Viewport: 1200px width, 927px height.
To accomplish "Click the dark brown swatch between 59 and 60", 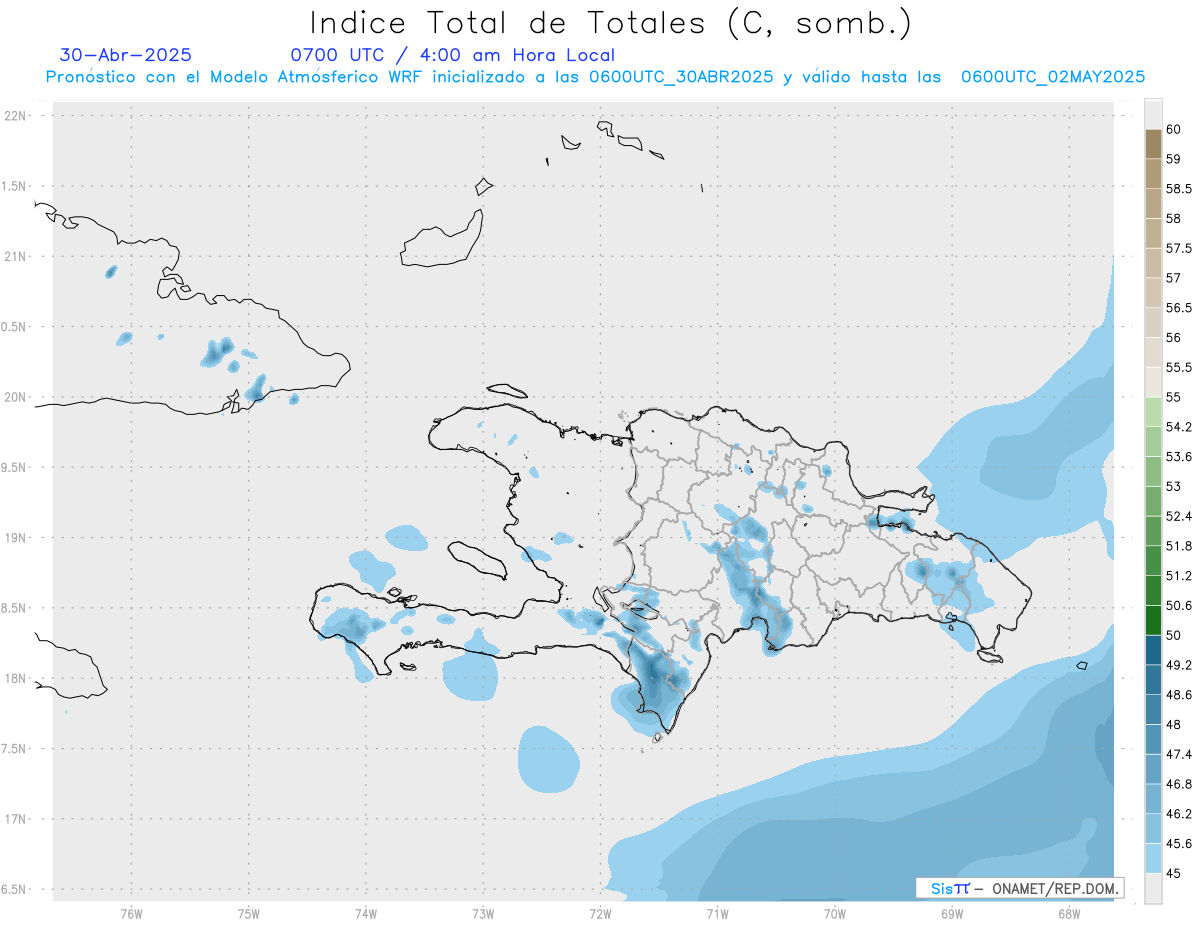I will tap(1153, 144).
